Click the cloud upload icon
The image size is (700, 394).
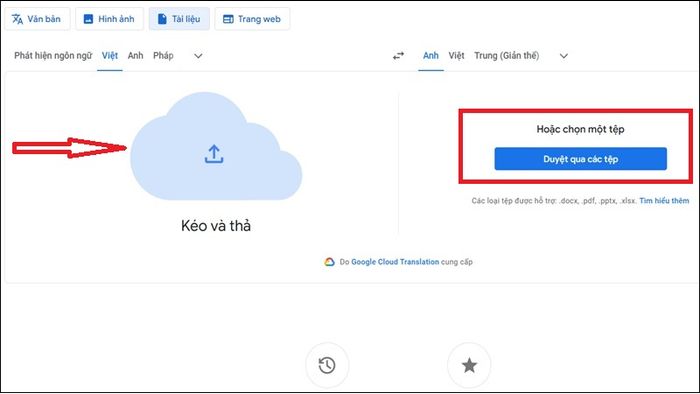pos(214,154)
